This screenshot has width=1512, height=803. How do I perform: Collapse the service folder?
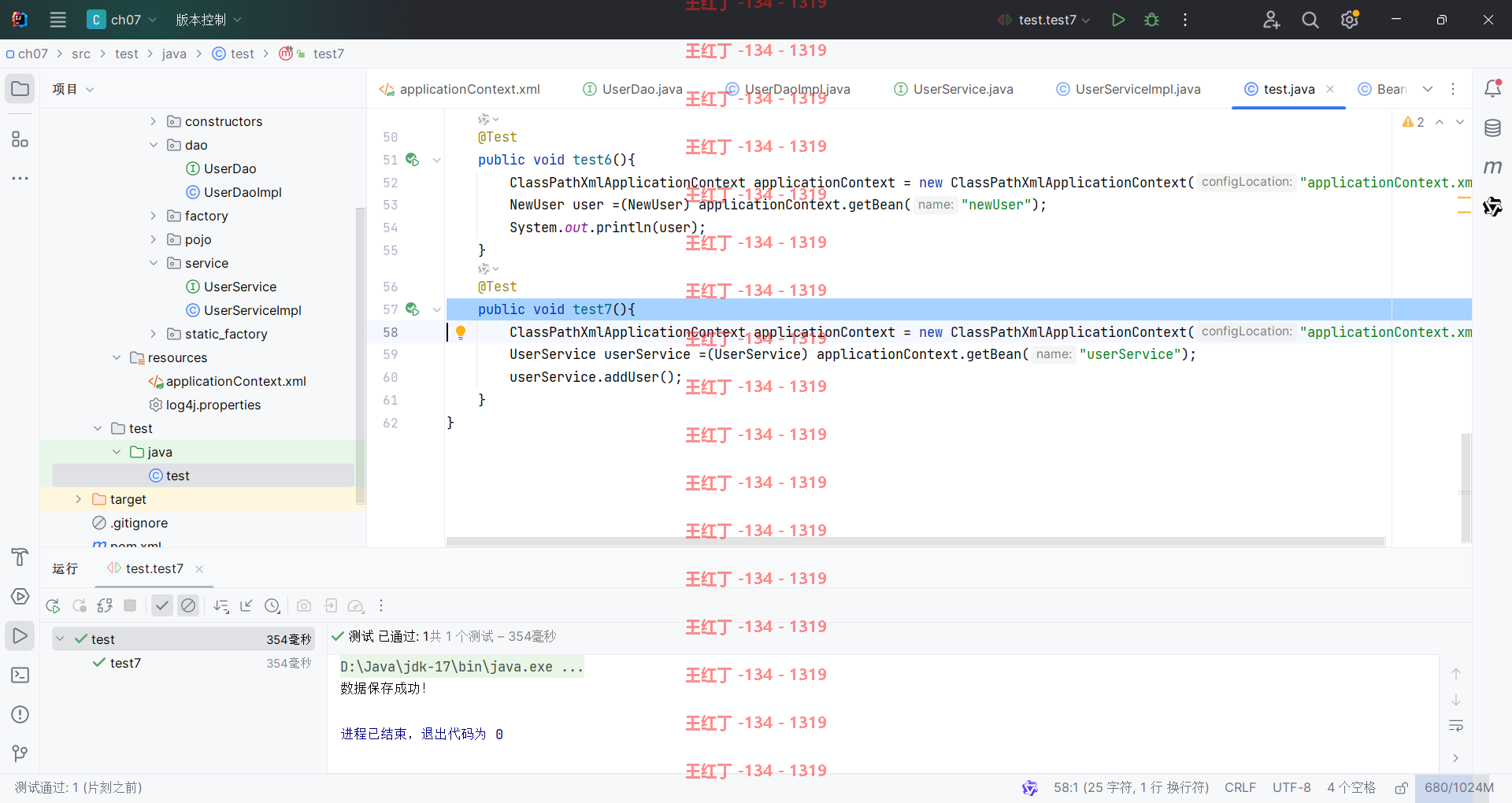pos(154,263)
